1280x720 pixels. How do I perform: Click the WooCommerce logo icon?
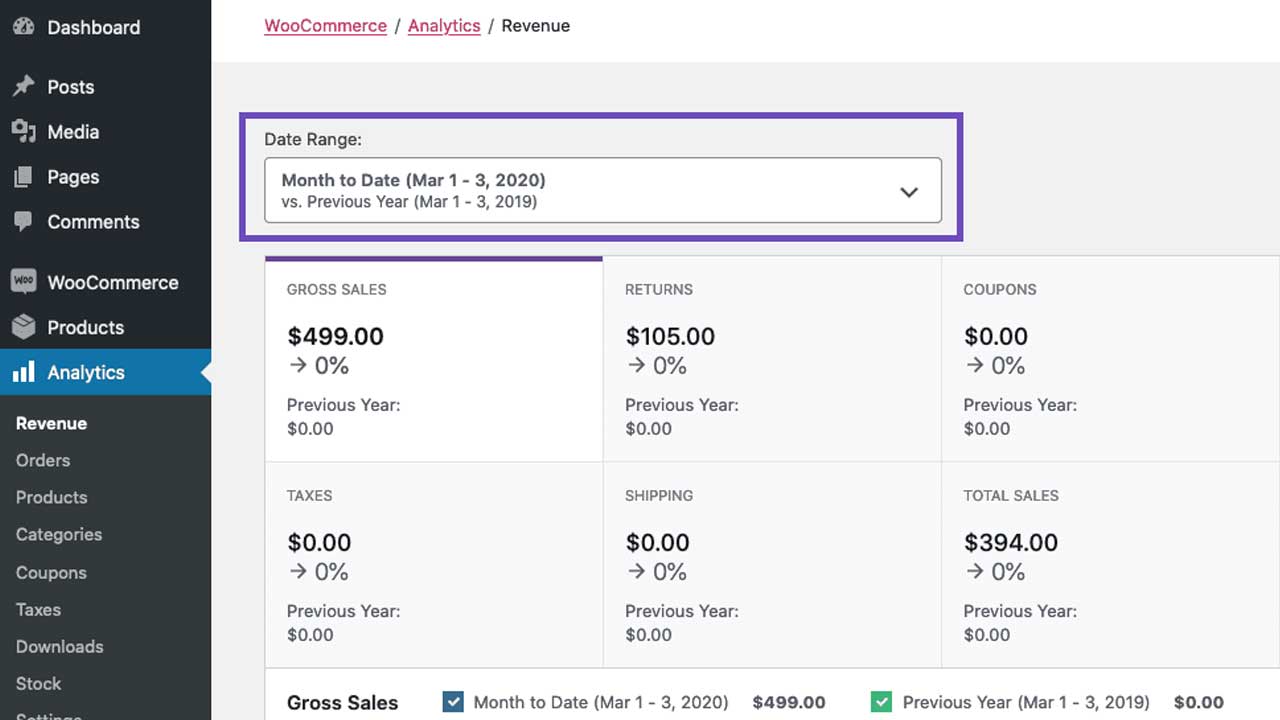pos(24,281)
